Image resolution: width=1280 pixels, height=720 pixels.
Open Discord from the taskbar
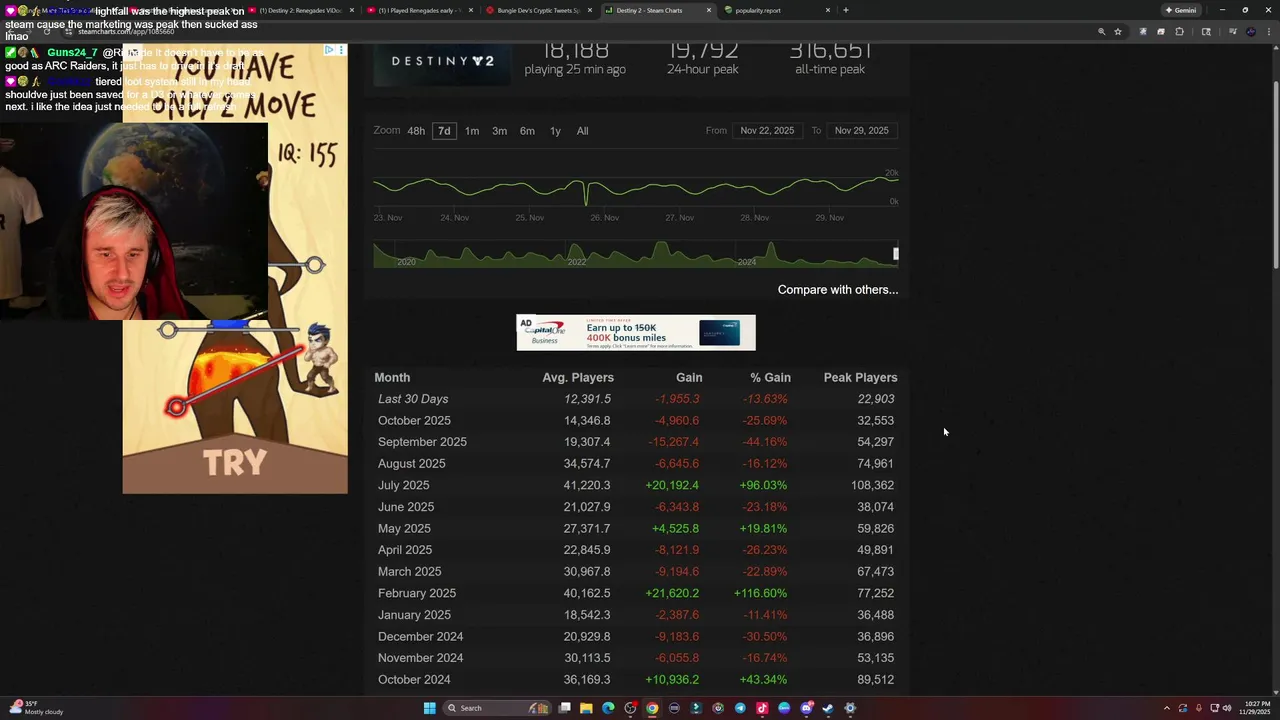point(807,708)
